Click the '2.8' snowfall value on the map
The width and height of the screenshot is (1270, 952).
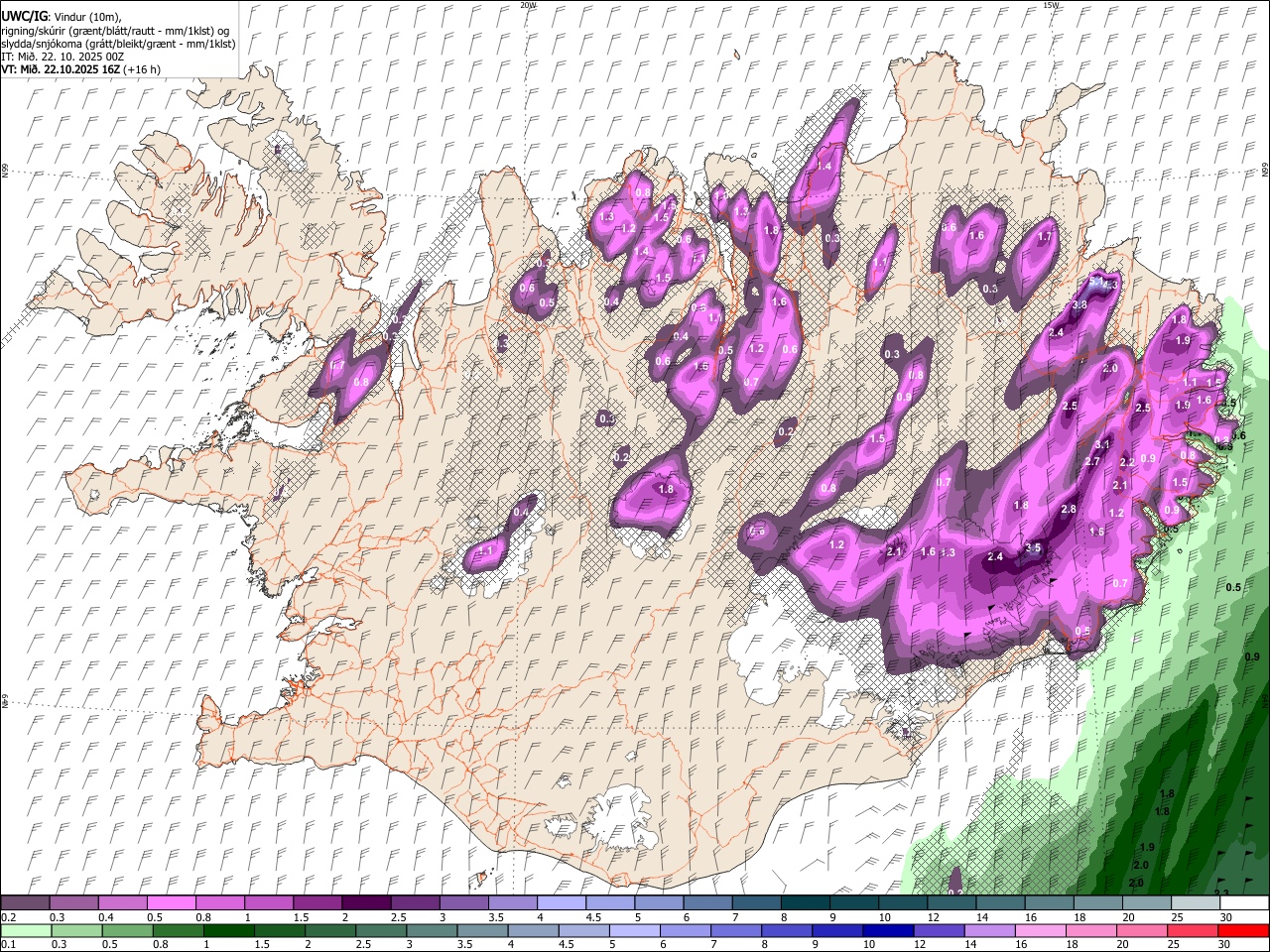[1069, 509]
